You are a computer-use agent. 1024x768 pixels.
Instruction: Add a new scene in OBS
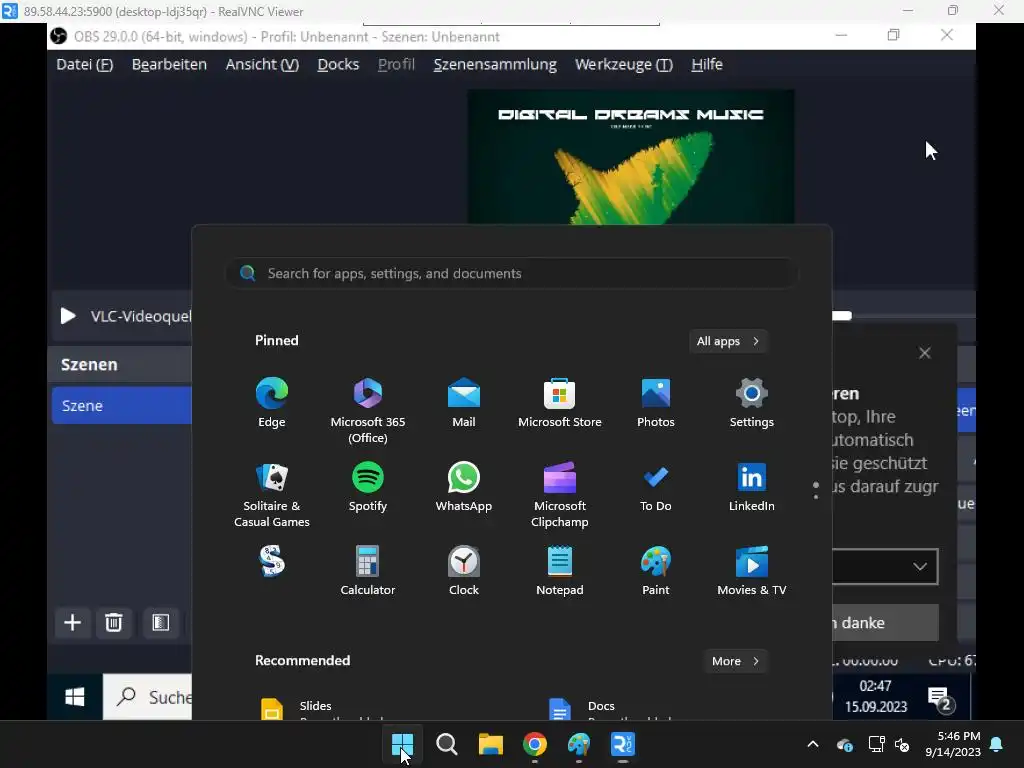pyautogui.click(x=72, y=622)
